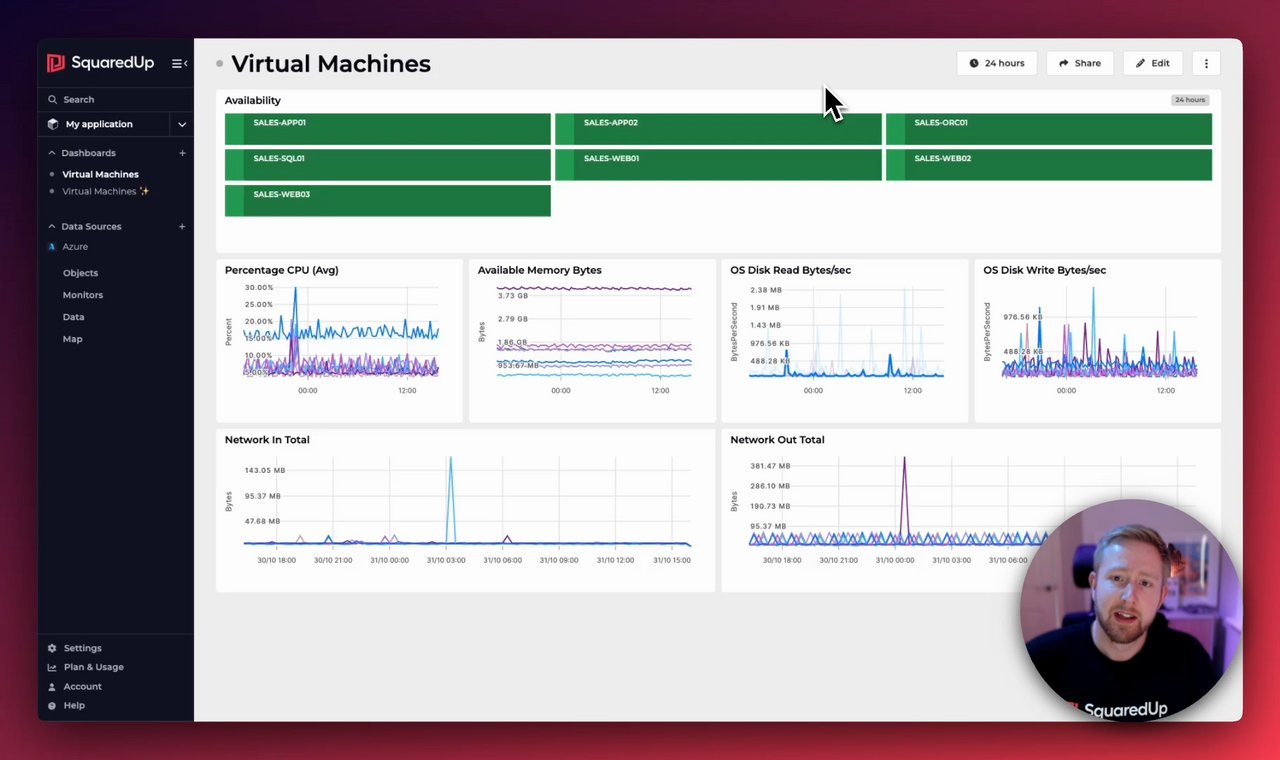
Task: Edit the current dashboard
Action: point(1153,63)
